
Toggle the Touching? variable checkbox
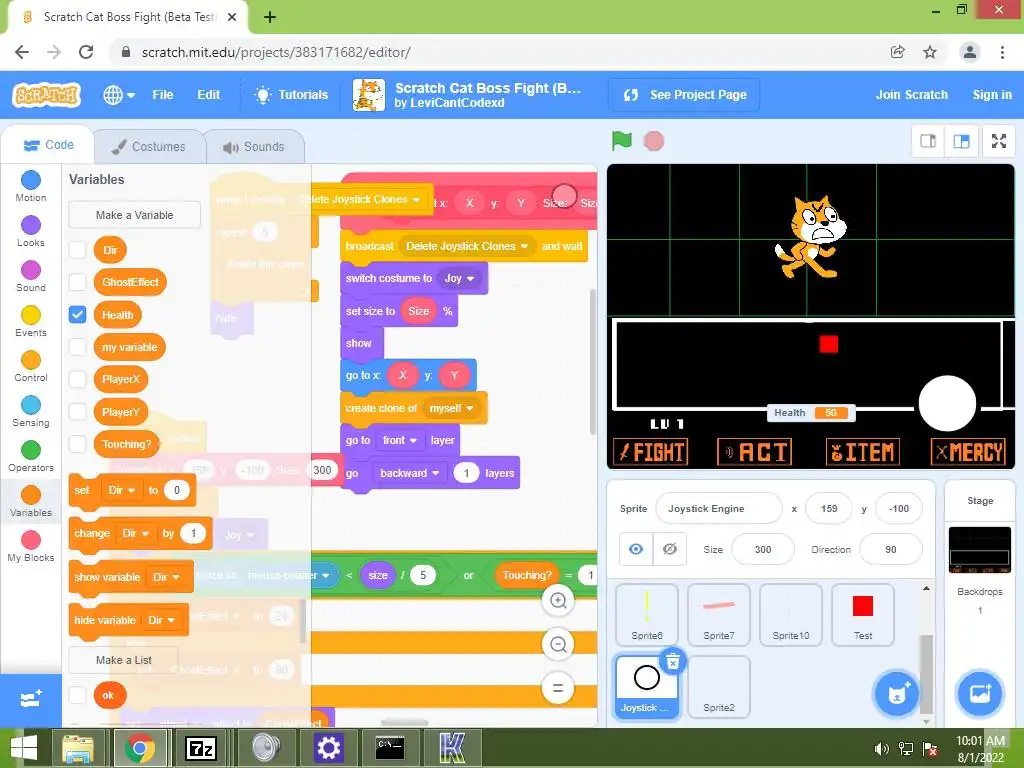pyautogui.click(x=78, y=444)
